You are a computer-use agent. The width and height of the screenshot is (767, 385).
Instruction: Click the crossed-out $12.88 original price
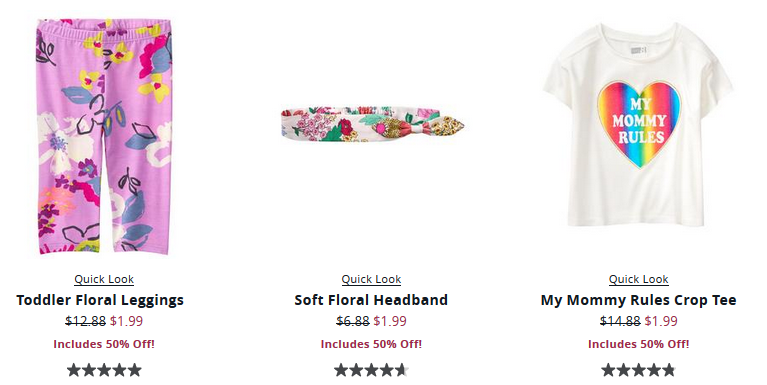tap(86, 321)
